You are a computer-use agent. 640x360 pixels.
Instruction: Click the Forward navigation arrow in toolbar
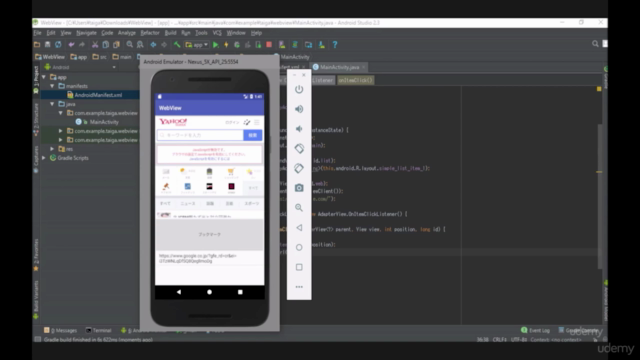[164, 44]
